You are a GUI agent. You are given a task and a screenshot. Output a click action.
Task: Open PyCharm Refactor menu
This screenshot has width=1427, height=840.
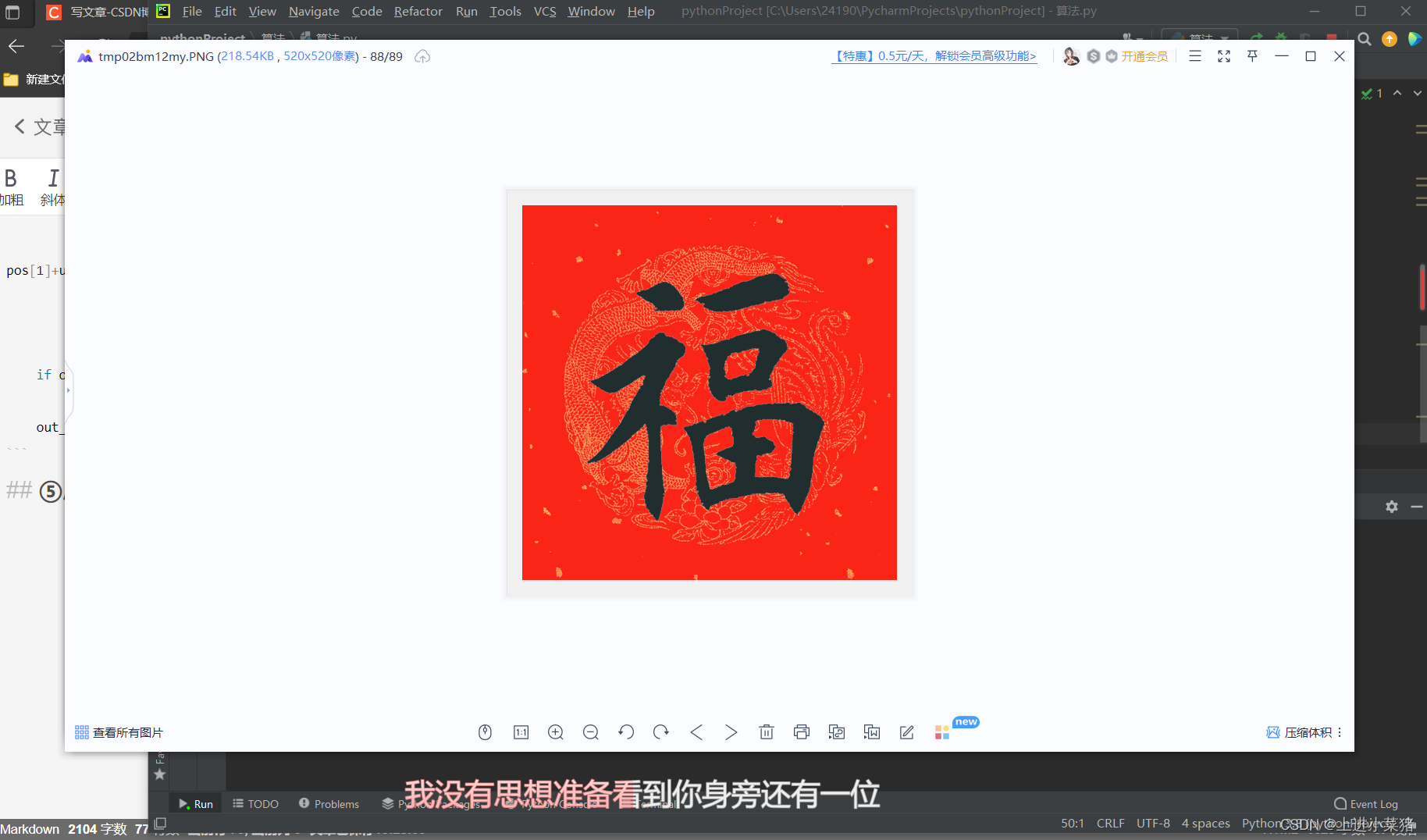pyautogui.click(x=418, y=11)
